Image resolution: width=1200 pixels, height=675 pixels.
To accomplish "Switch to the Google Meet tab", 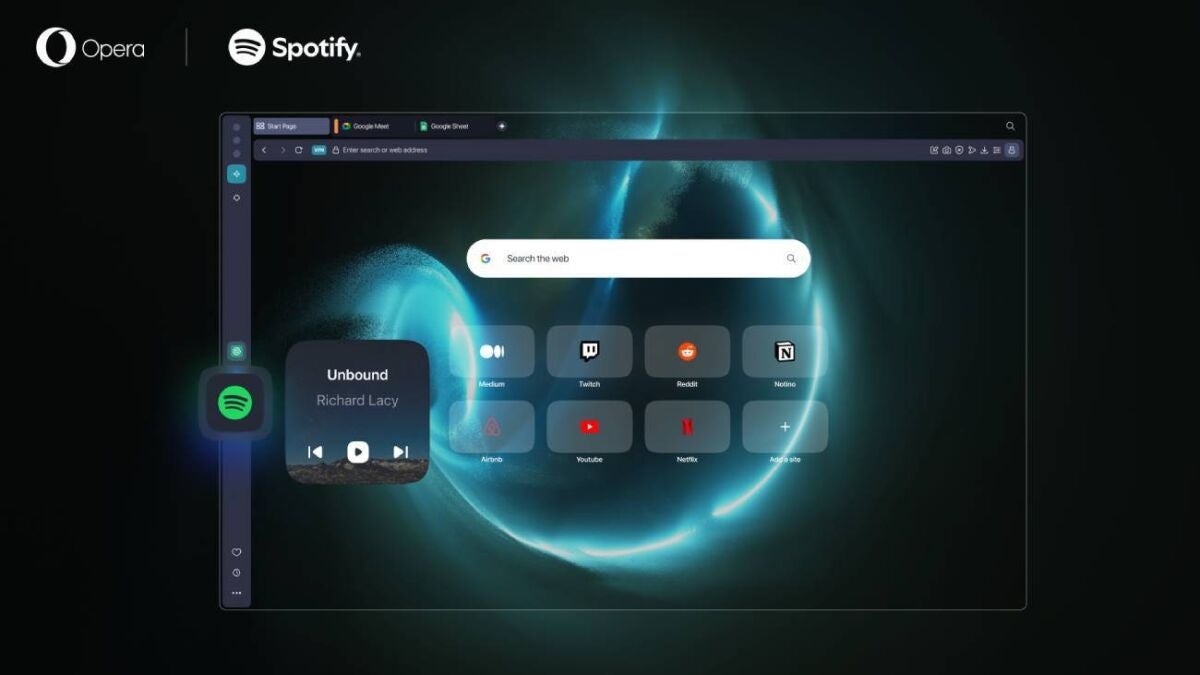I will 370,127.
